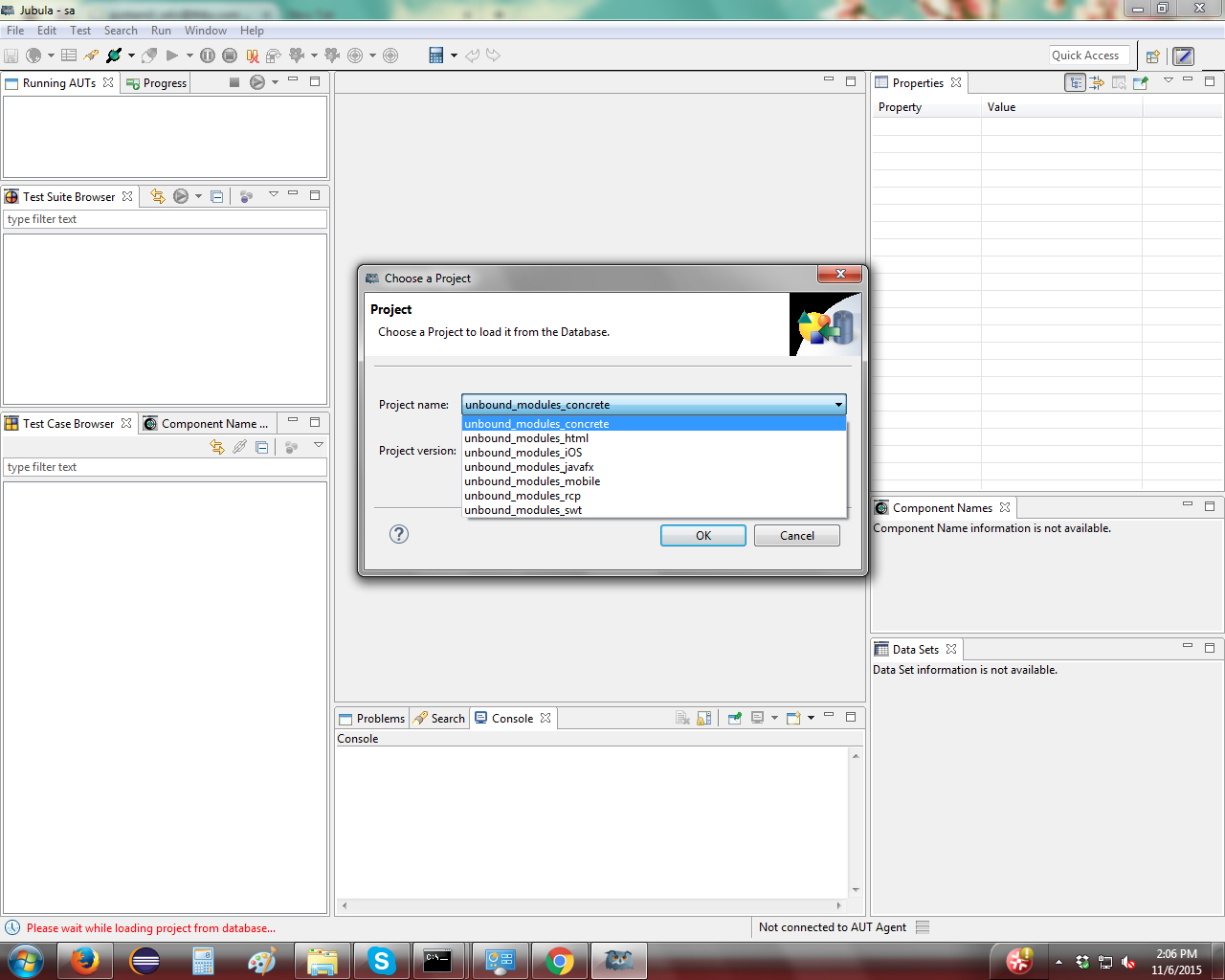The height and width of the screenshot is (980, 1225).
Task: Open Properties view menu triangle
Action: 1169,80
